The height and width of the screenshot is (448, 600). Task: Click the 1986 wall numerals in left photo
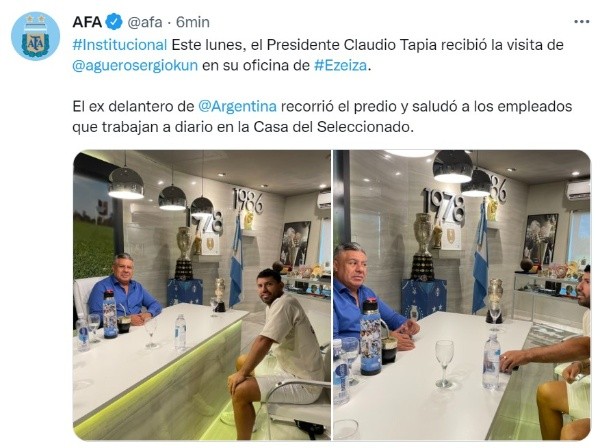click(248, 200)
